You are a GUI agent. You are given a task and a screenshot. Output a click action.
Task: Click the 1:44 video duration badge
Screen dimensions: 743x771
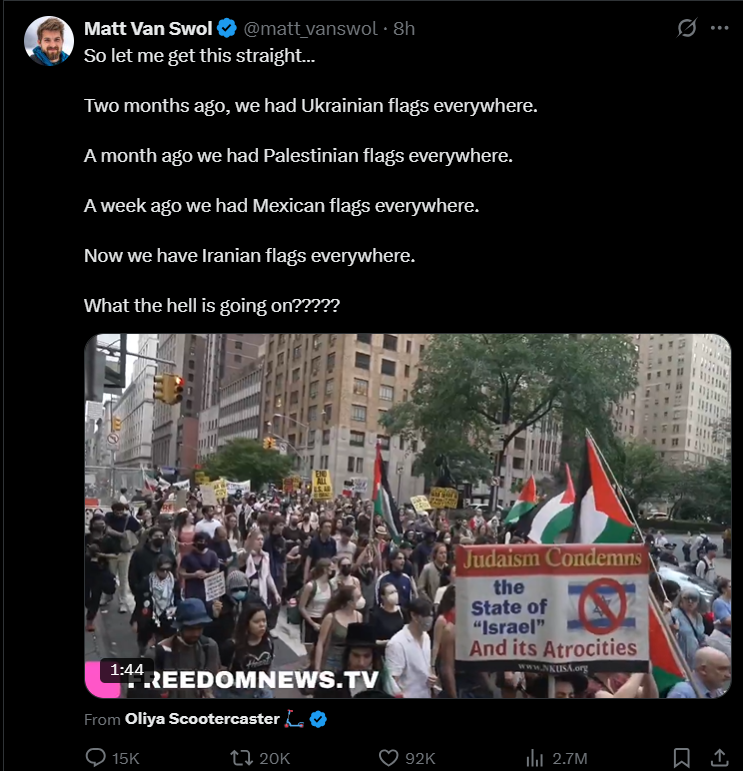point(127,670)
